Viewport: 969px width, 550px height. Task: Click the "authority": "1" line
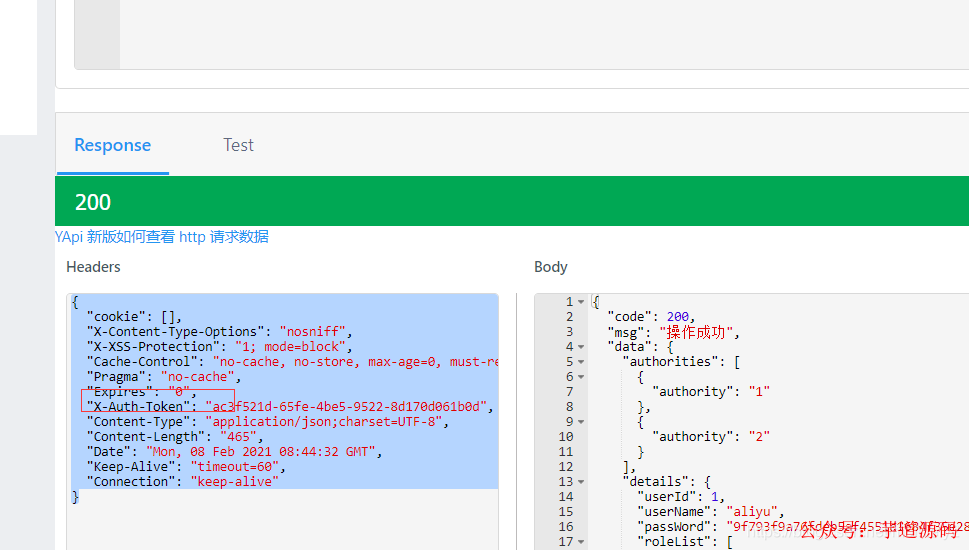click(x=711, y=392)
